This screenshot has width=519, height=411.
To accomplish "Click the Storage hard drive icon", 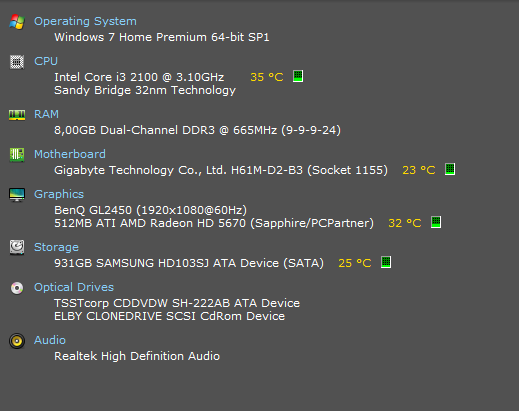I will point(17,247).
